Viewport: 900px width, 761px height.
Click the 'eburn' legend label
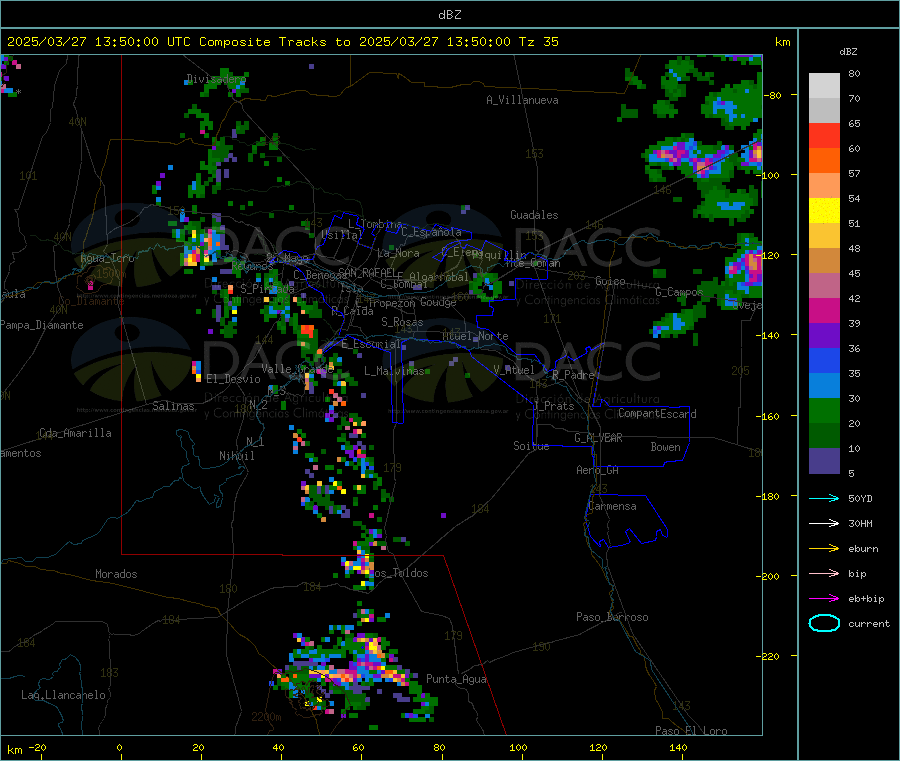point(863,549)
